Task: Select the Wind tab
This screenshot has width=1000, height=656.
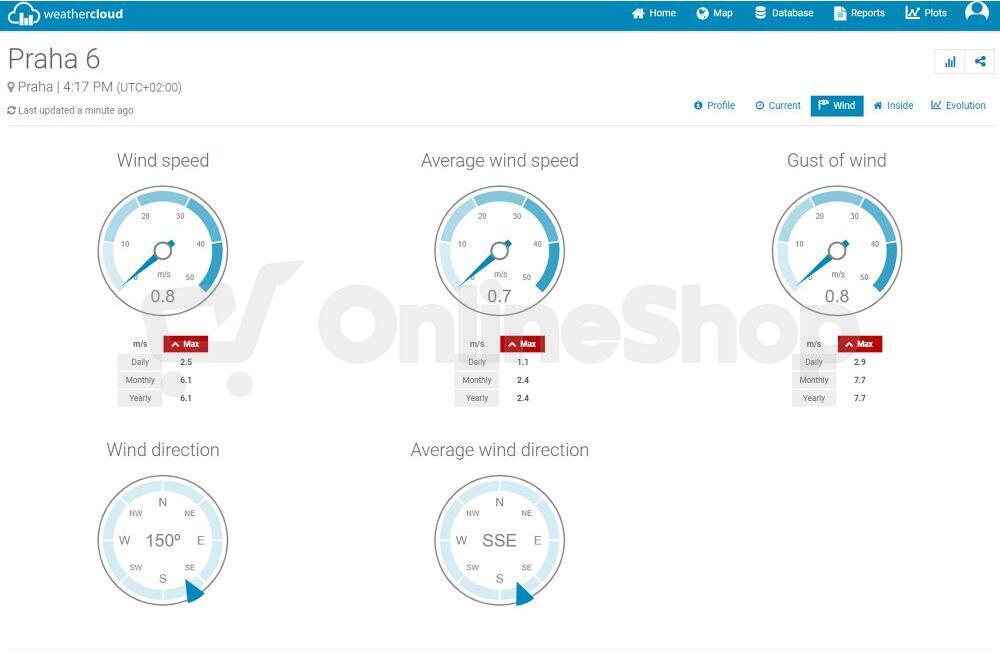Action: tap(837, 106)
